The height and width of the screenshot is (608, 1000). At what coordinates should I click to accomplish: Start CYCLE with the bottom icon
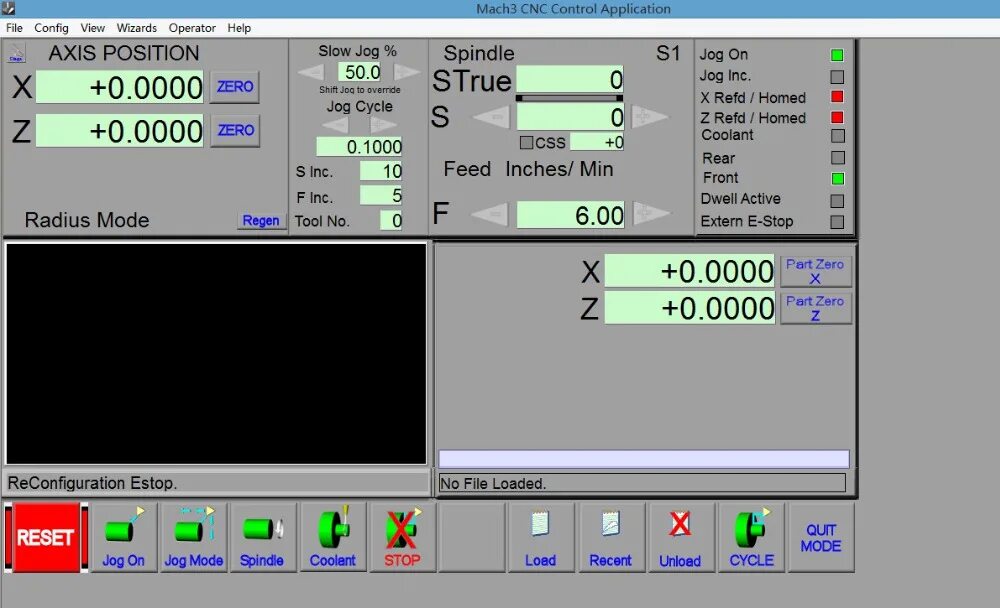point(751,537)
